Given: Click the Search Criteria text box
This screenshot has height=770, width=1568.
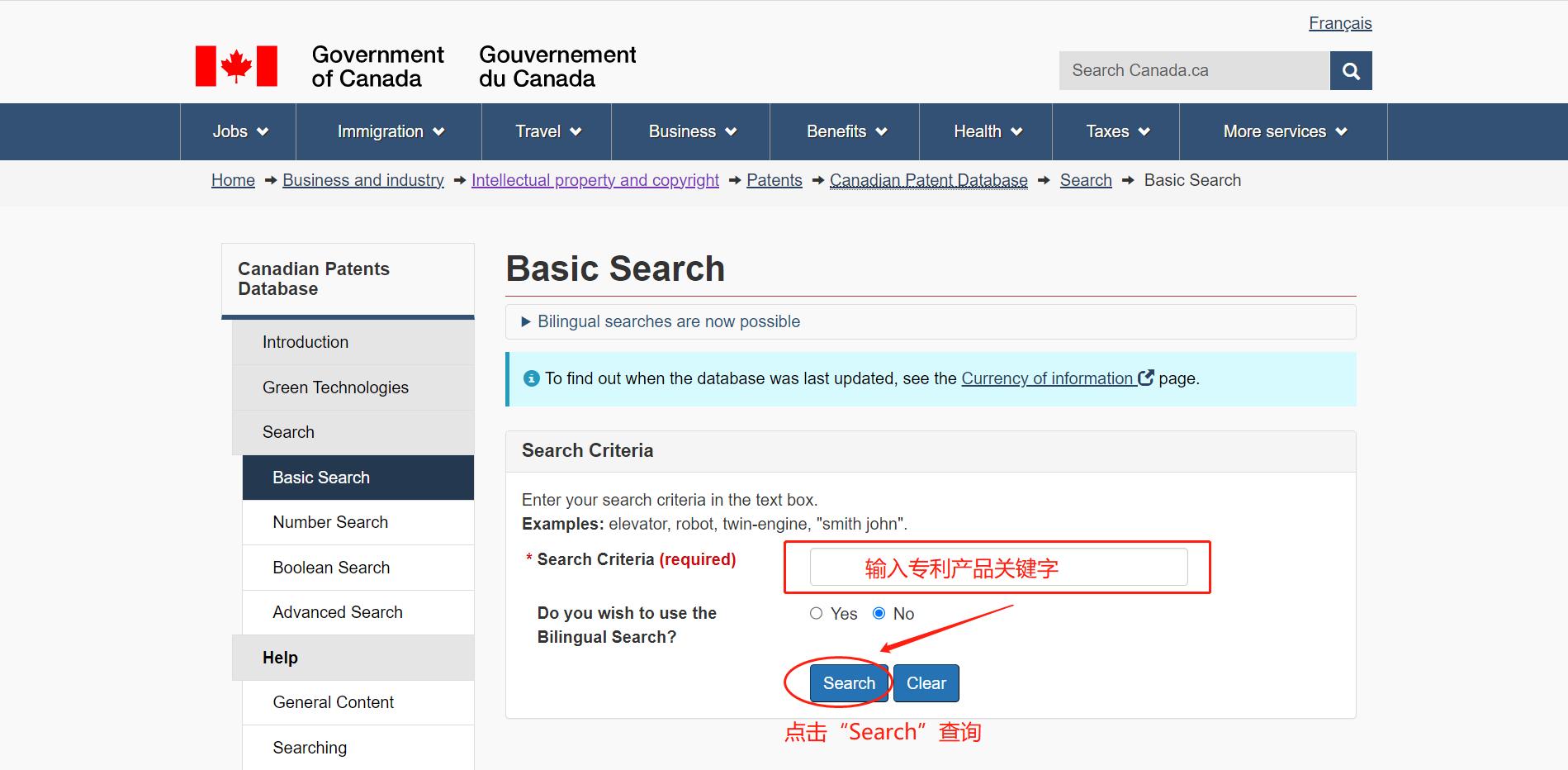Looking at the screenshot, I should (x=998, y=567).
